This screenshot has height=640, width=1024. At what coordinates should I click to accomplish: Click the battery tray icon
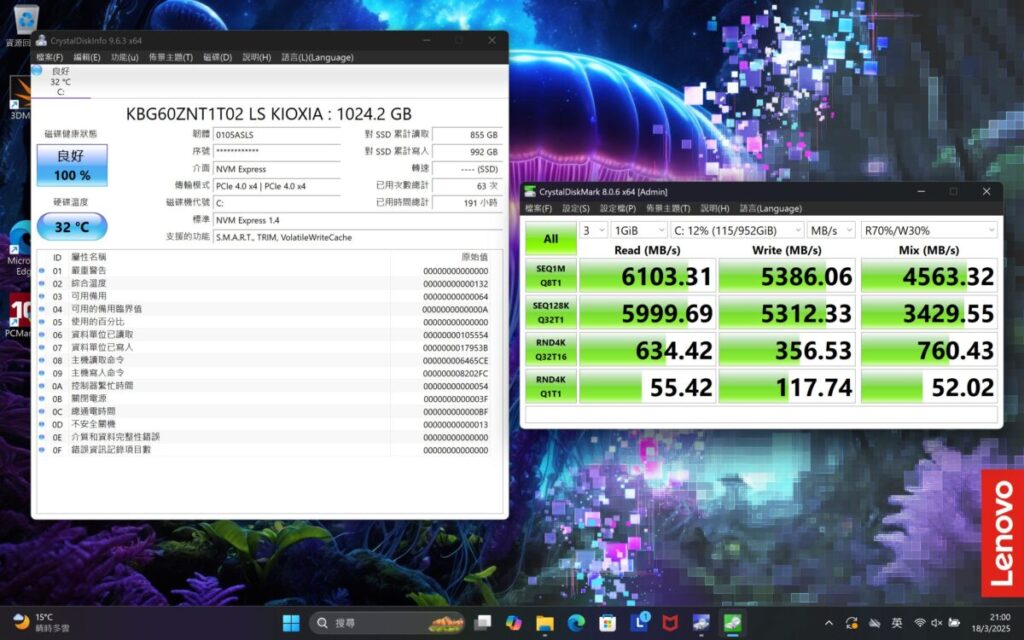(953, 623)
